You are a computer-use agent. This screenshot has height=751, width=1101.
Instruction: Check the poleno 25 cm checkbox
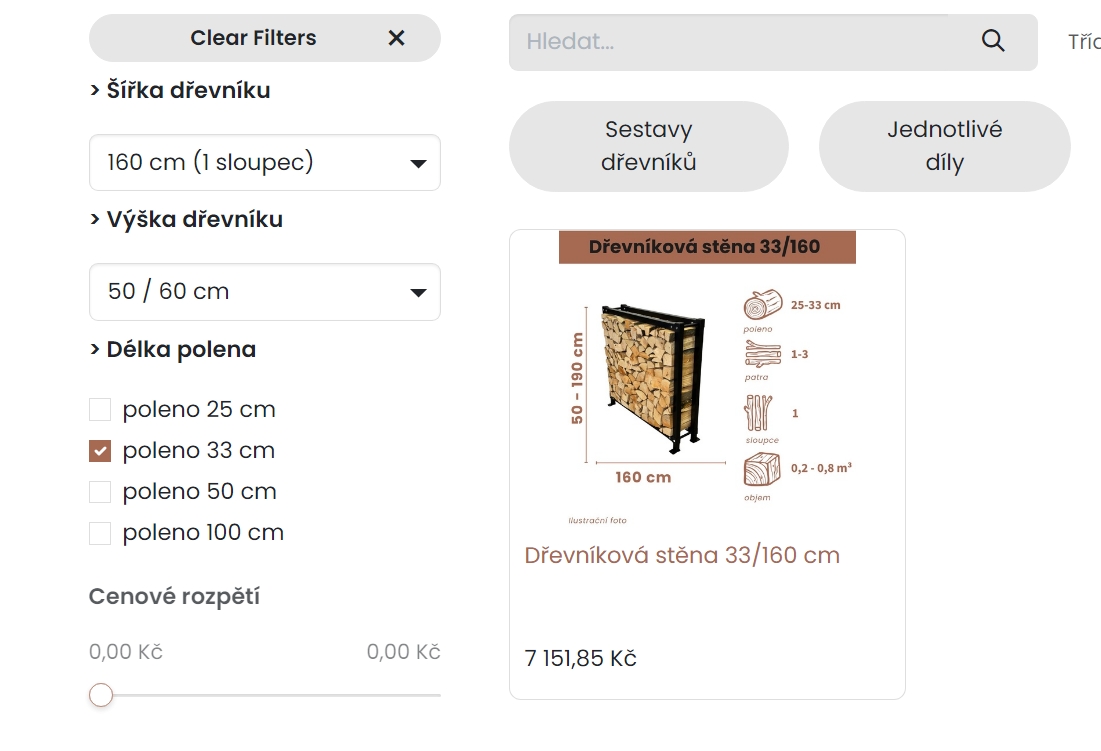tap(100, 410)
